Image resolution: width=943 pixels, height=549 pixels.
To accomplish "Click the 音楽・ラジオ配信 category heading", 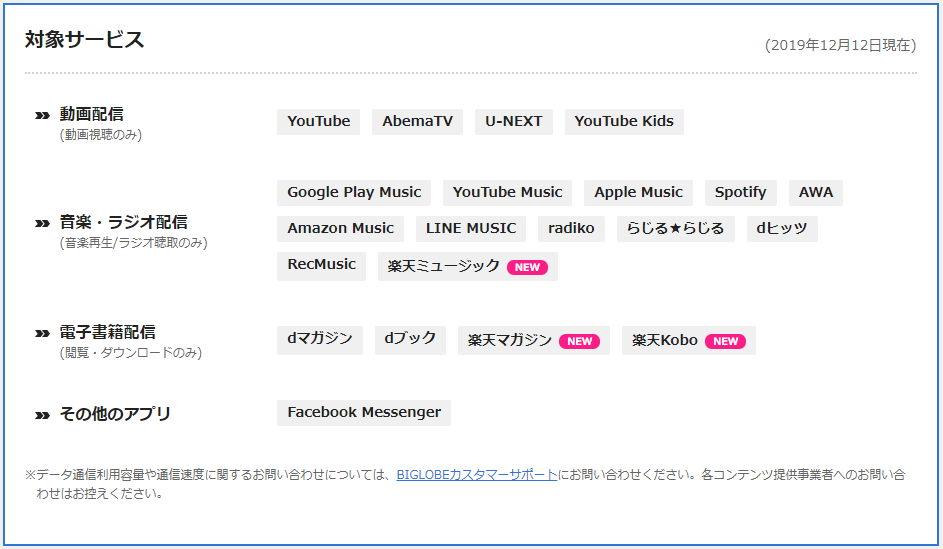I will [123, 222].
